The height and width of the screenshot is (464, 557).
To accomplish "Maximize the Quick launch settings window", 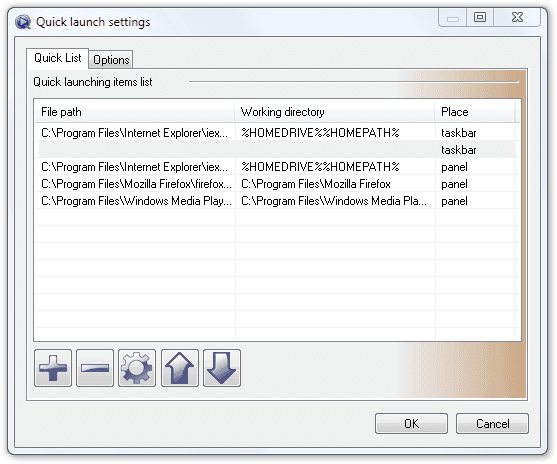I will (480, 18).
